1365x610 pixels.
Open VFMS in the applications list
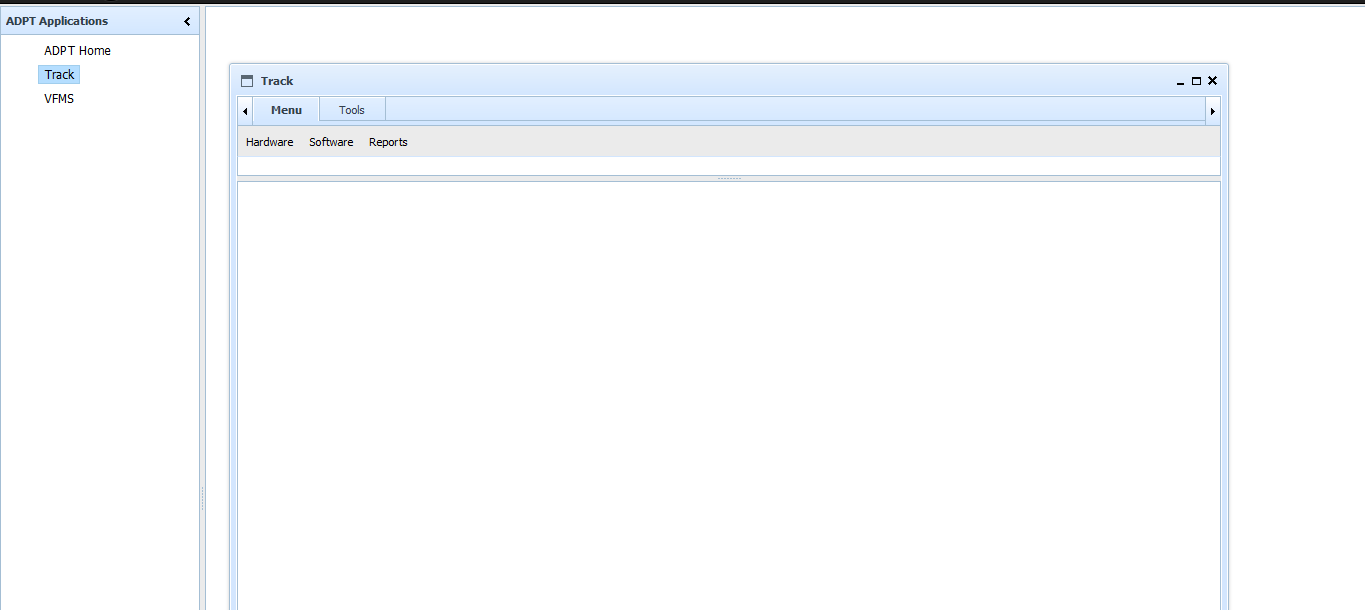[59, 99]
